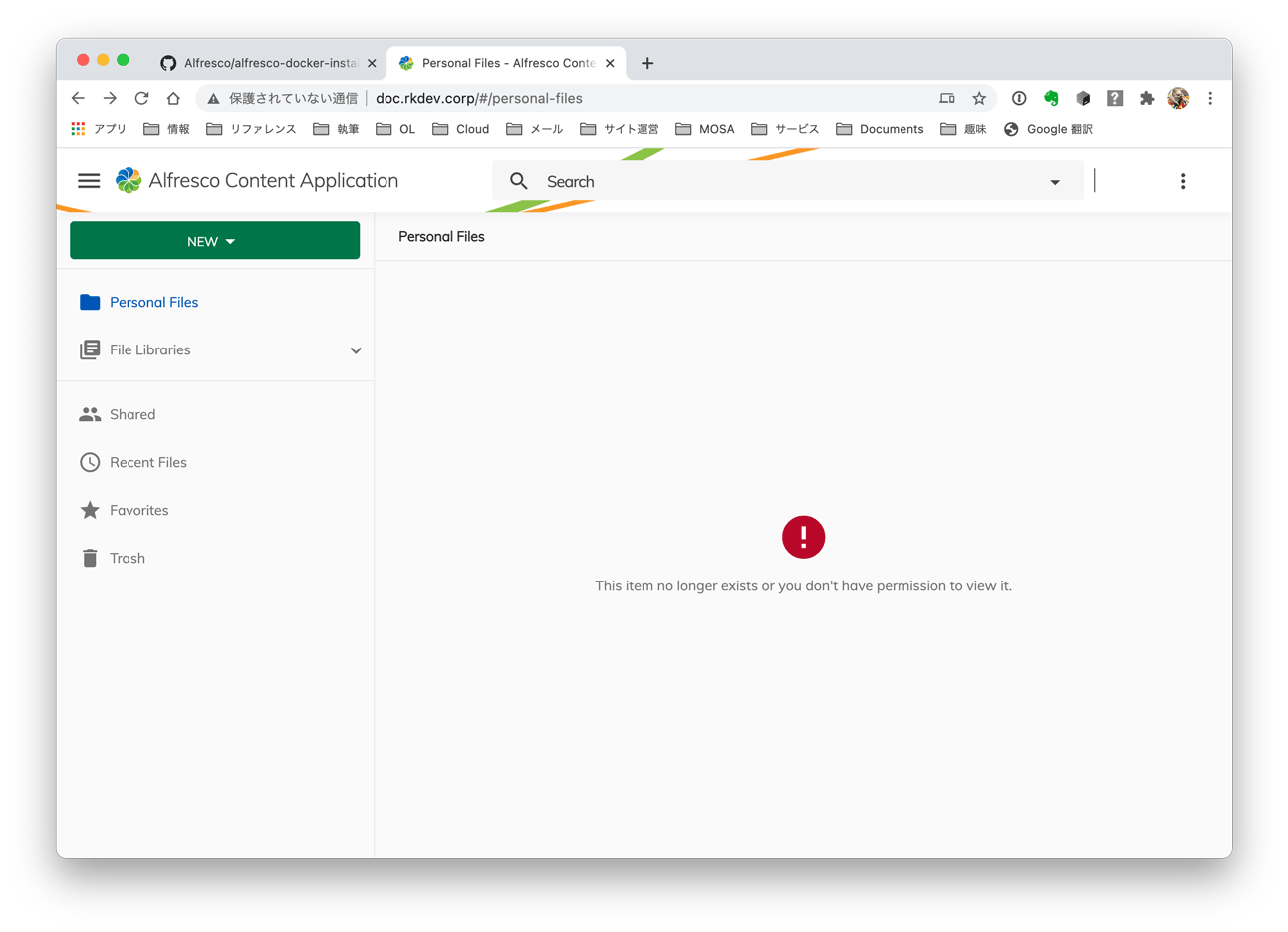Open the サイト運営 bookmark folder
This screenshot has width=1288, height=932.
click(620, 129)
